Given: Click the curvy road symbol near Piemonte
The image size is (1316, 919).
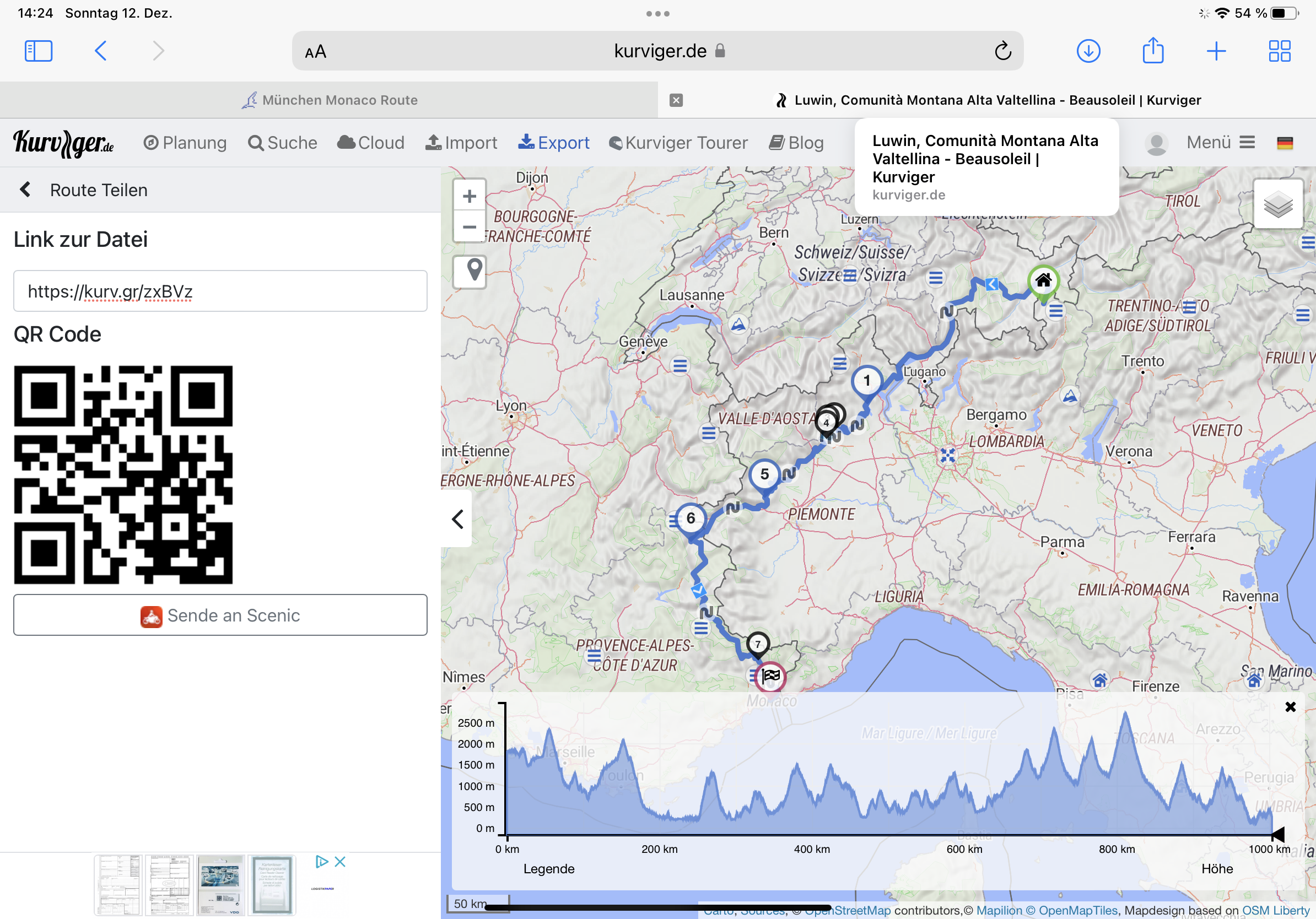Looking at the screenshot, I should [x=789, y=473].
